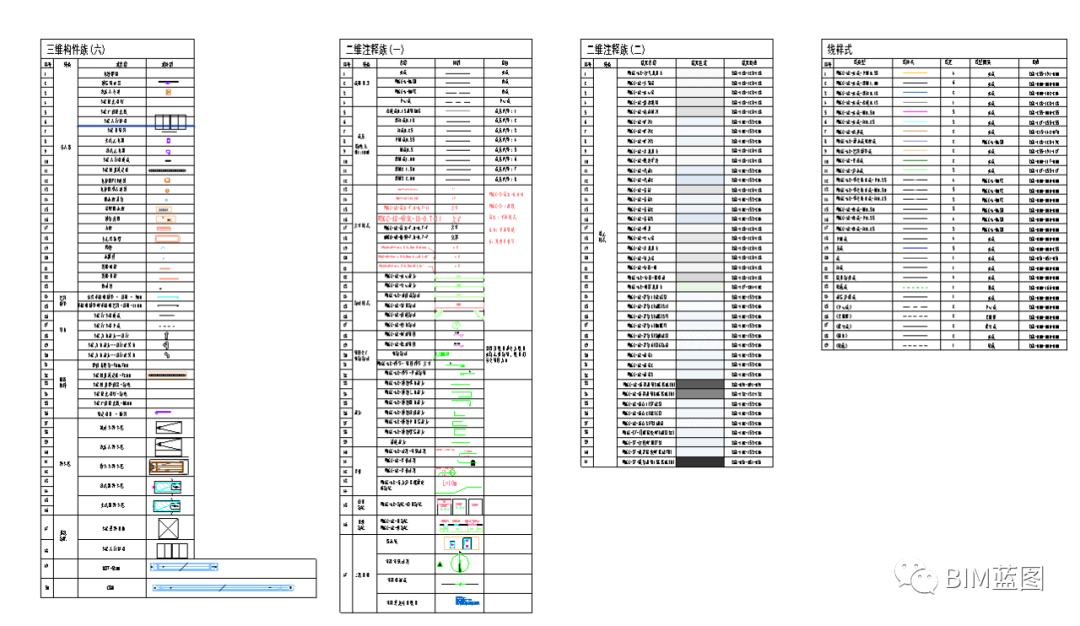The image size is (1080, 626).
Task: Click the long blue bar symbol in bottom row of 三维构件族
Action: pyautogui.click(x=222, y=587)
